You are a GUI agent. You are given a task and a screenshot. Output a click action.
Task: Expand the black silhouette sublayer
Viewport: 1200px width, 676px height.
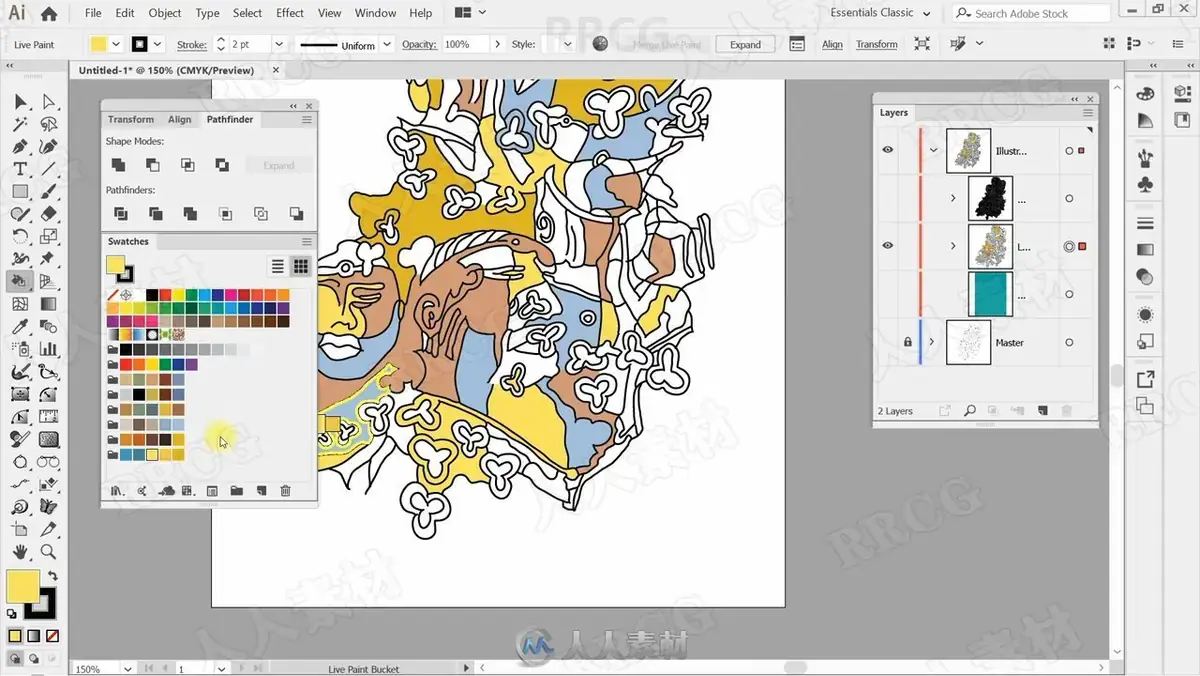(x=953, y=198)
